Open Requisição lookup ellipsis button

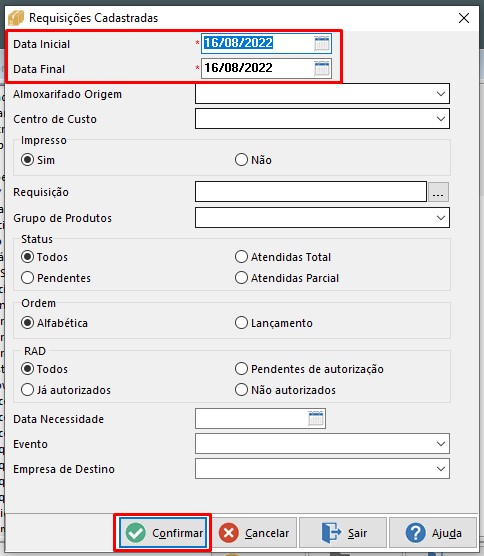(438, 192)
